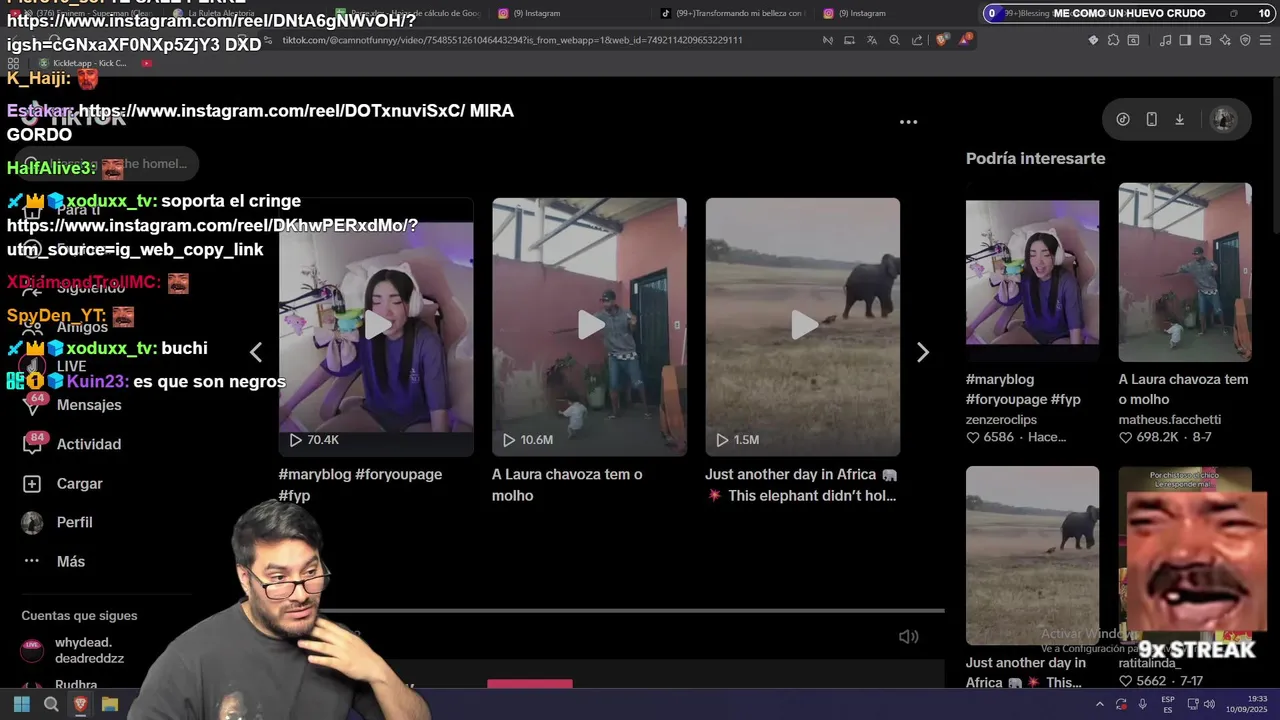The image size is (1280, 720).
Task: Click the Cargar plus icon
Action: [x=32, y=483]
